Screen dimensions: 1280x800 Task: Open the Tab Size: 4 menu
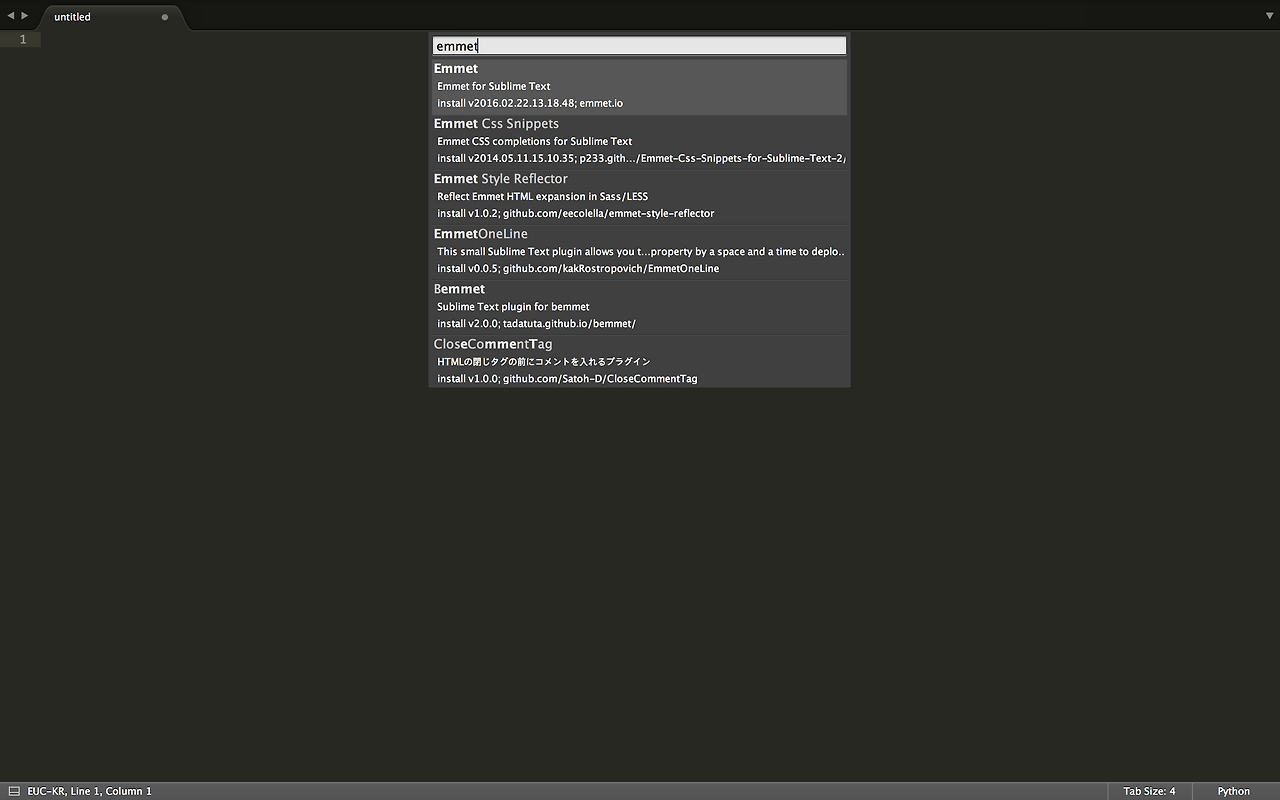1149,791
